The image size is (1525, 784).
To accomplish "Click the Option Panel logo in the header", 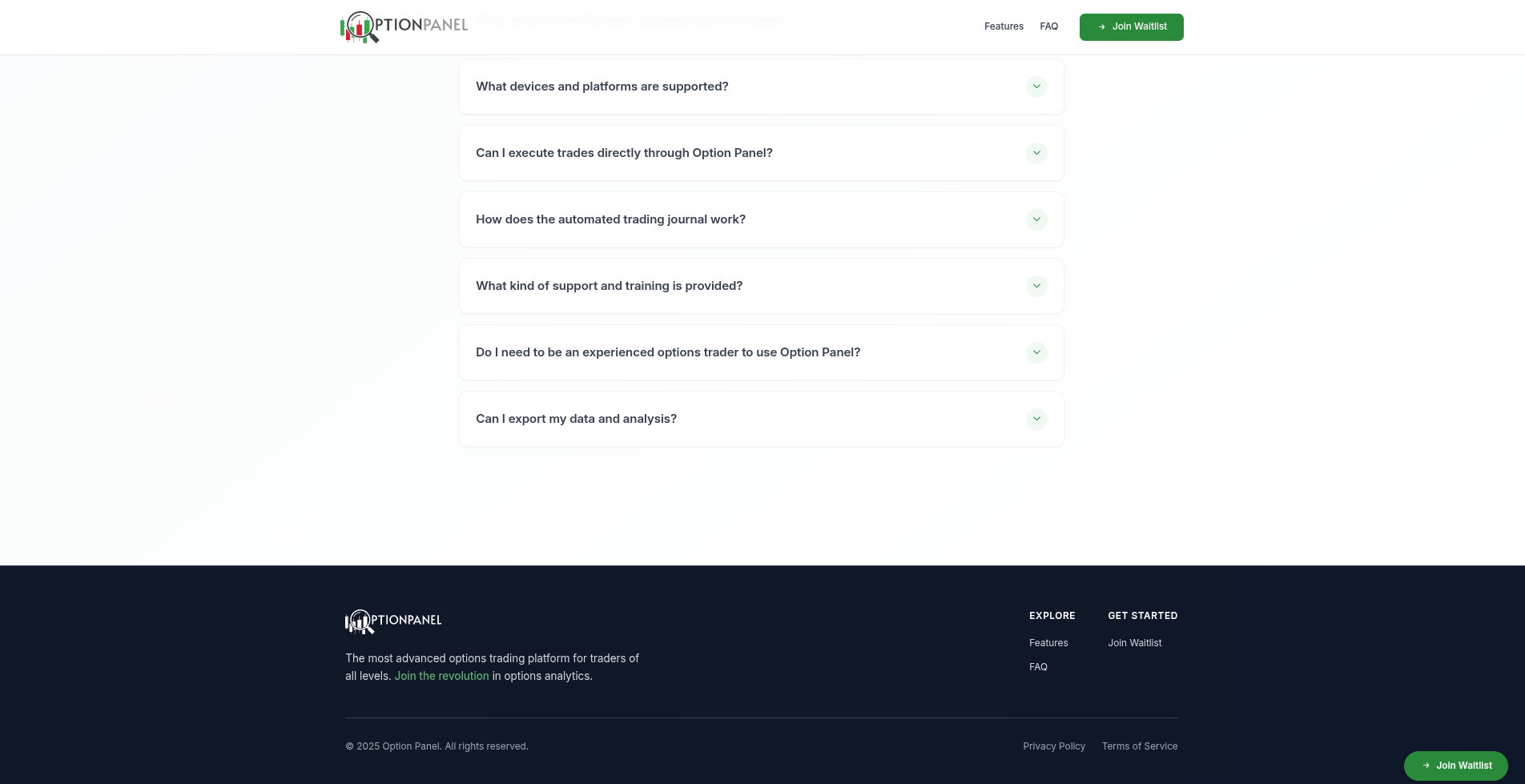I will tap(404, 26).
